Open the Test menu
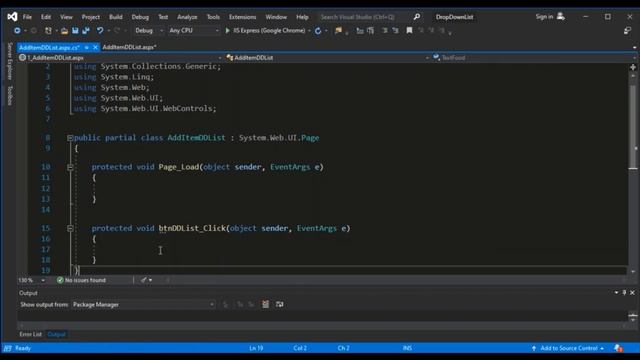Image resolution: width=640 pixels, height=360 pixels. (x=163, y=17)
